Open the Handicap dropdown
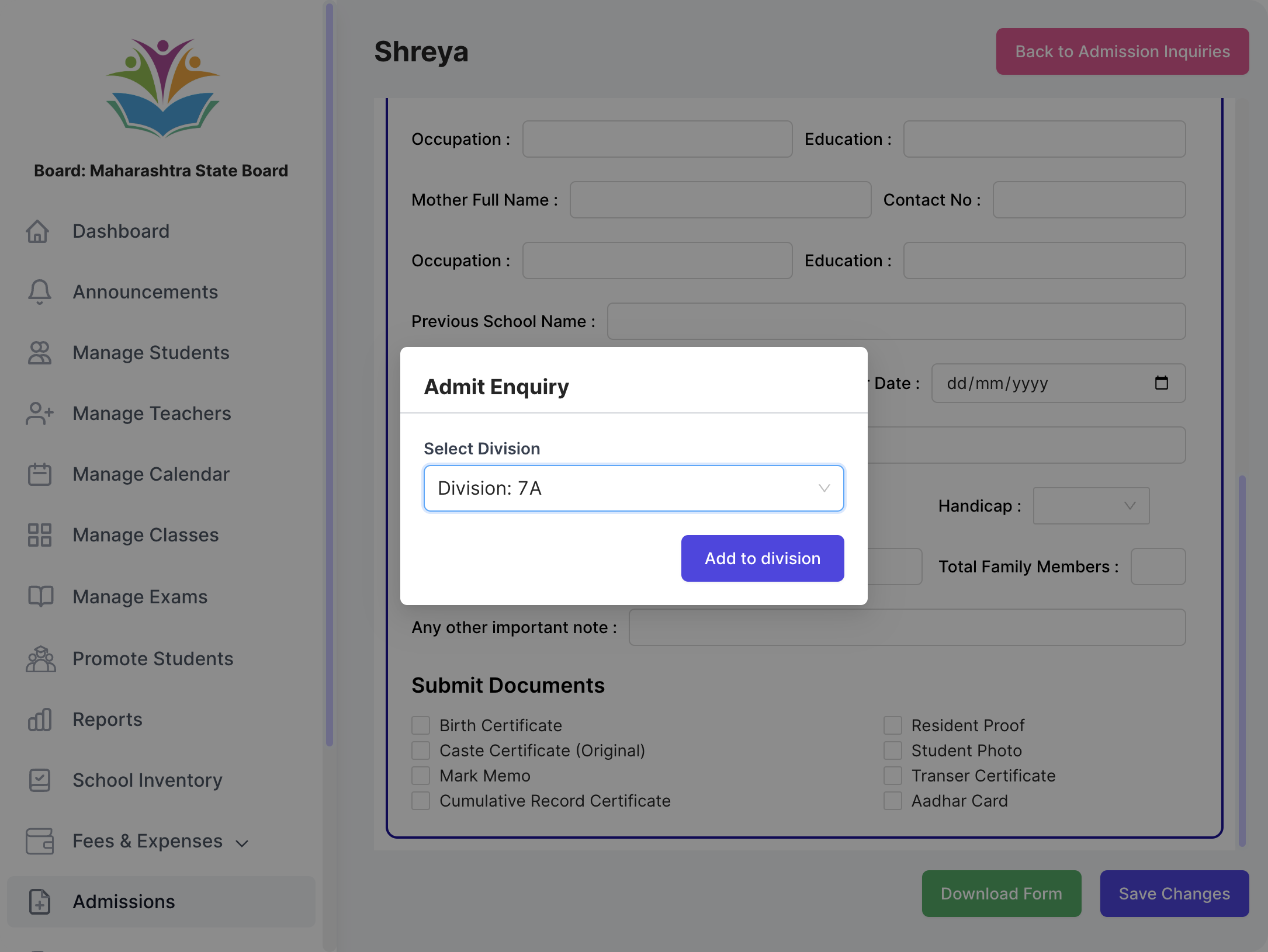Viewport: 1268px width, 952px height. [x=1091, y=506]
